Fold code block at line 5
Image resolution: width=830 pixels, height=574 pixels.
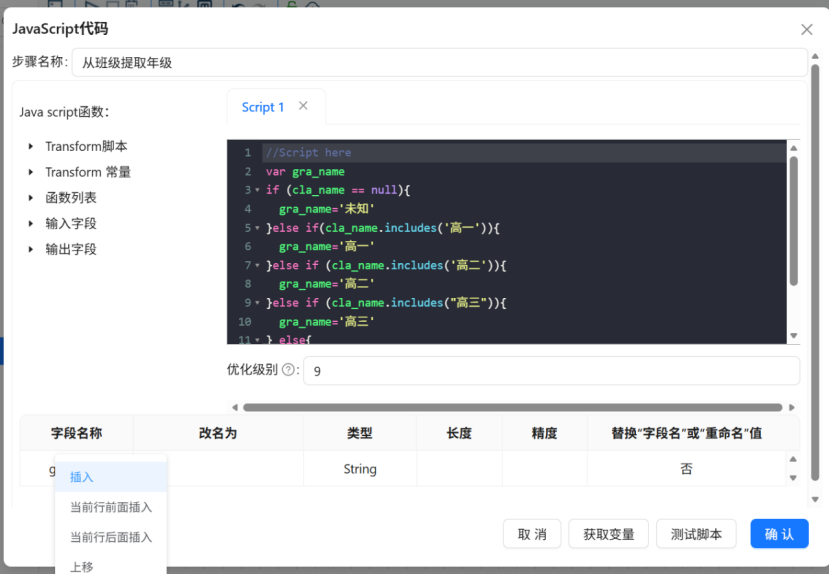click(257, 228)
